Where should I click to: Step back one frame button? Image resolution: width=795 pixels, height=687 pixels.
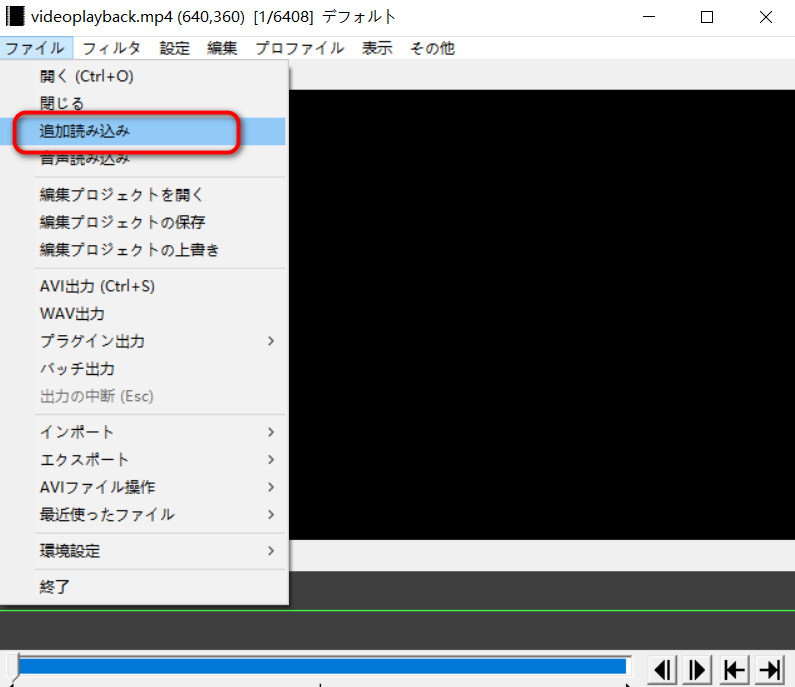[x=663, y=670]
